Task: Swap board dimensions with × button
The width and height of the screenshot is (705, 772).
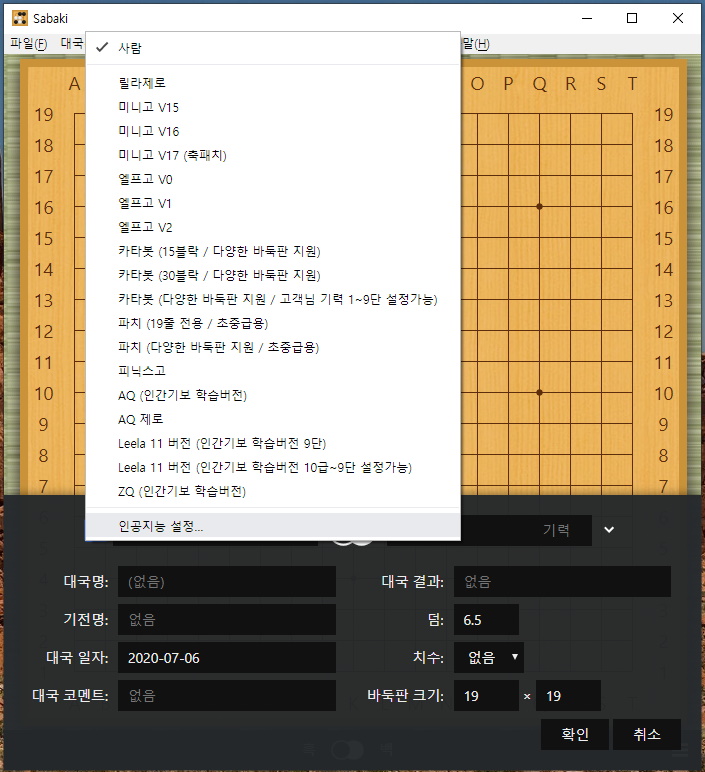Action: pyautogui.click(x=527, y=696)
